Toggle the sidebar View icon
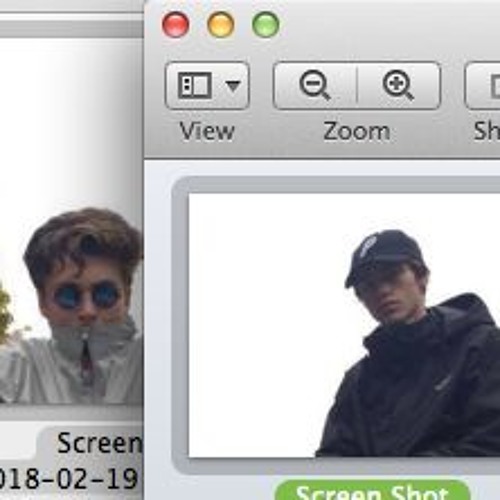500x500 pixels. click(x=195, y=85)
